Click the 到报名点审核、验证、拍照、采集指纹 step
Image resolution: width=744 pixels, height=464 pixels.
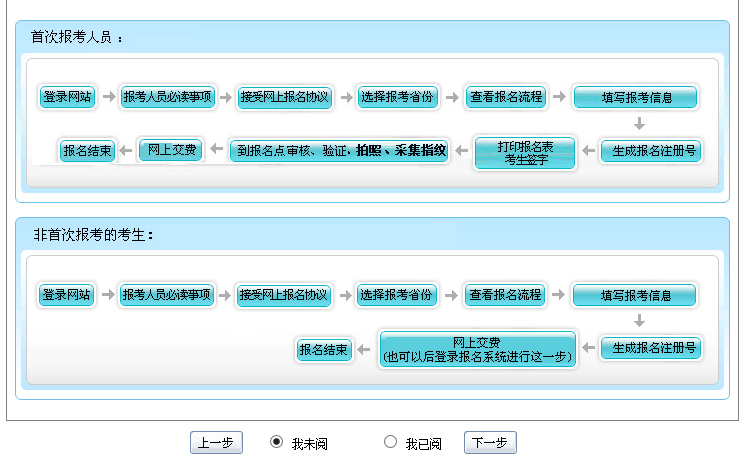(339, 151)
